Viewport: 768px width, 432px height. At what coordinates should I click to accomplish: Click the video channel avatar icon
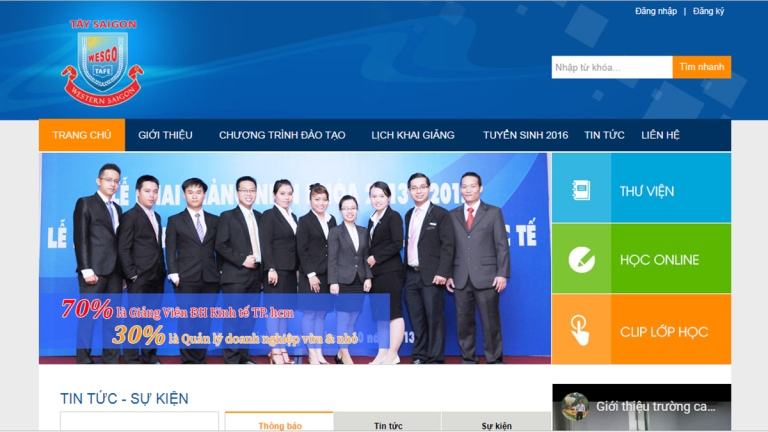575,407
